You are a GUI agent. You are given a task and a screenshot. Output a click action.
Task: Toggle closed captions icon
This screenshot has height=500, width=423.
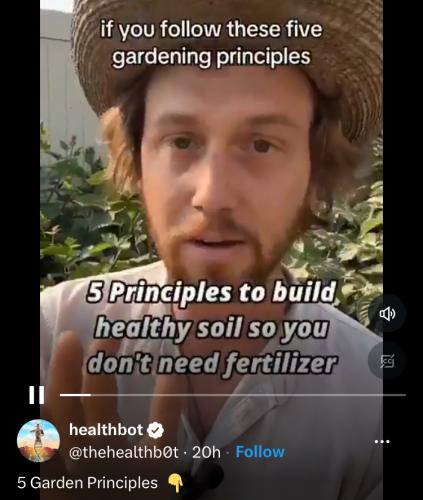[387, 361]
